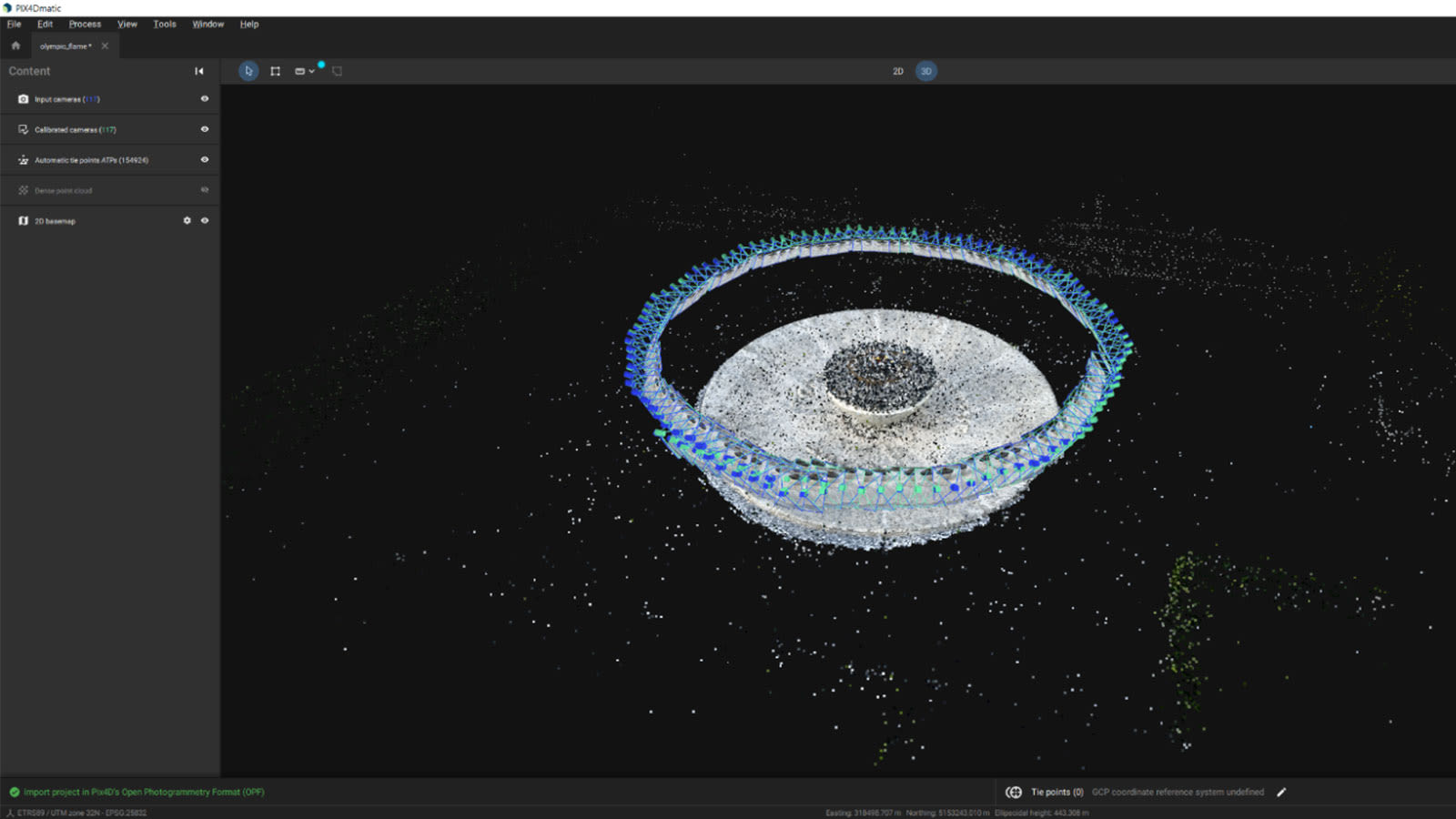Open 2D basemap settings gear

187,220
